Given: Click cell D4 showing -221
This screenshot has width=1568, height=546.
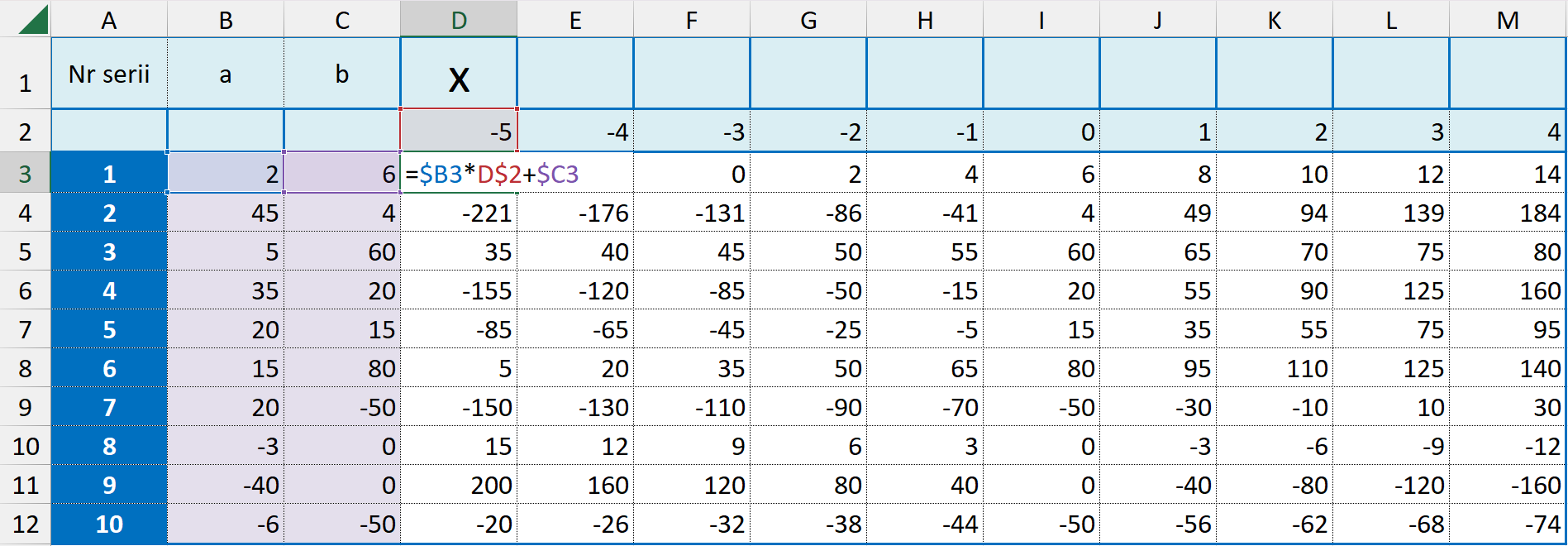Looking at the screenshot, I should pyautogui.click(x=459, y=213).
